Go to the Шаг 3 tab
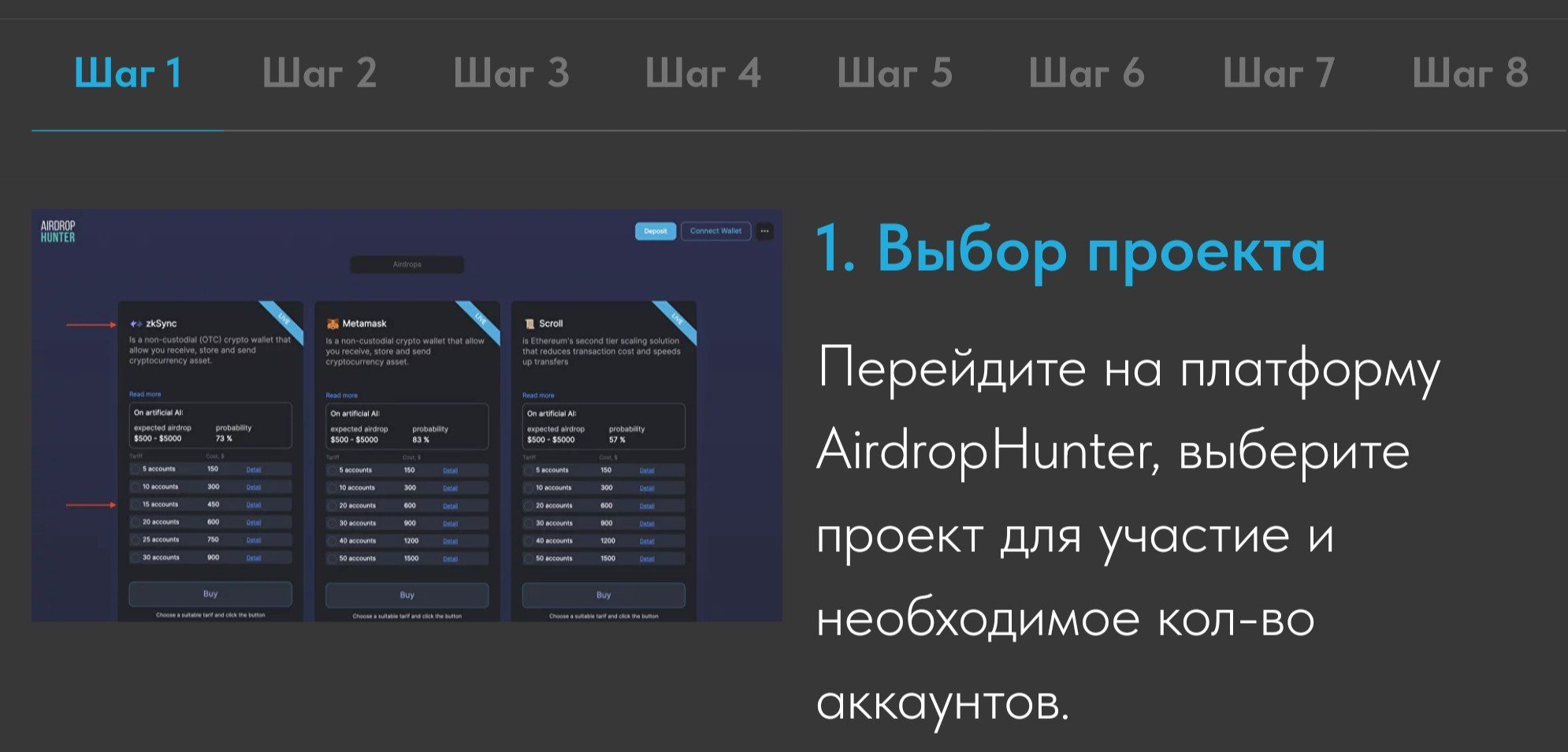The width and height of the screenshot is (1568, 752). (511, 74)
